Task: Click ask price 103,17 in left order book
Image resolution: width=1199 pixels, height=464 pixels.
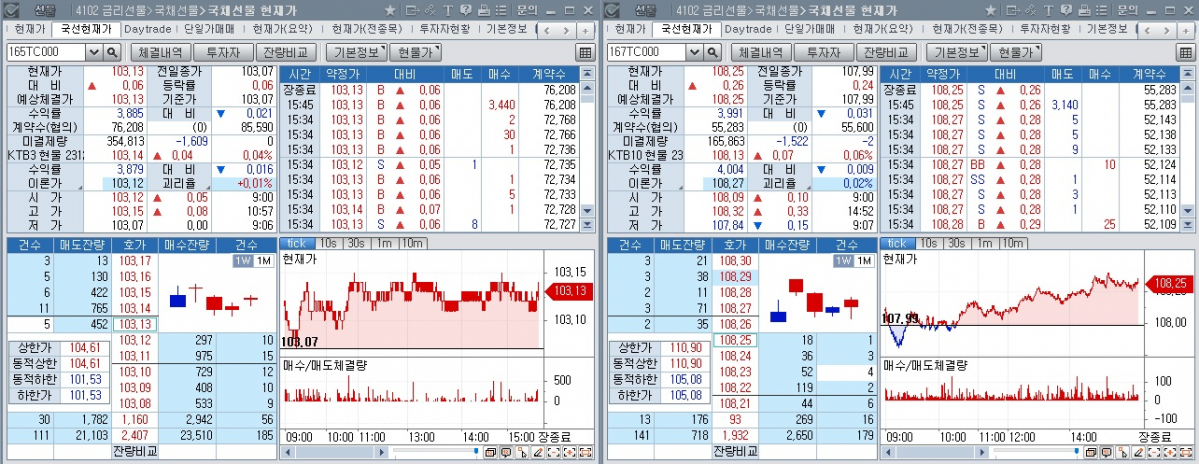Action: (x=135, y=261)
